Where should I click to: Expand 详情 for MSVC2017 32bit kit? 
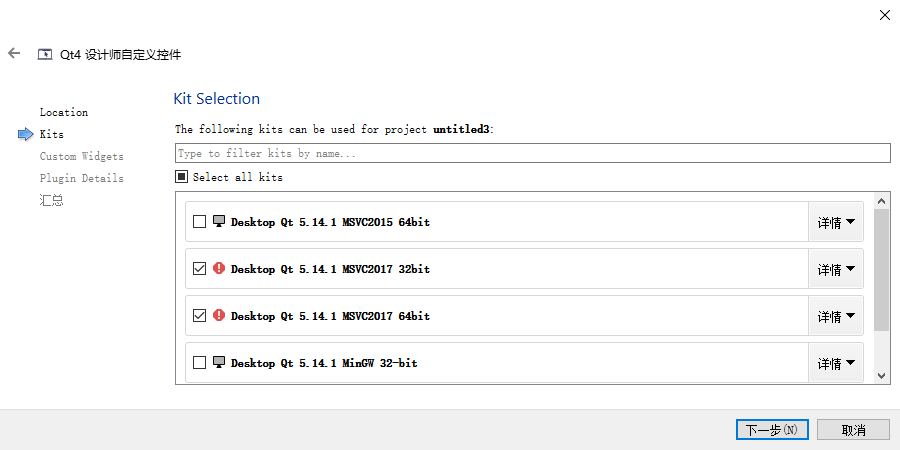[x=836, y=269]
